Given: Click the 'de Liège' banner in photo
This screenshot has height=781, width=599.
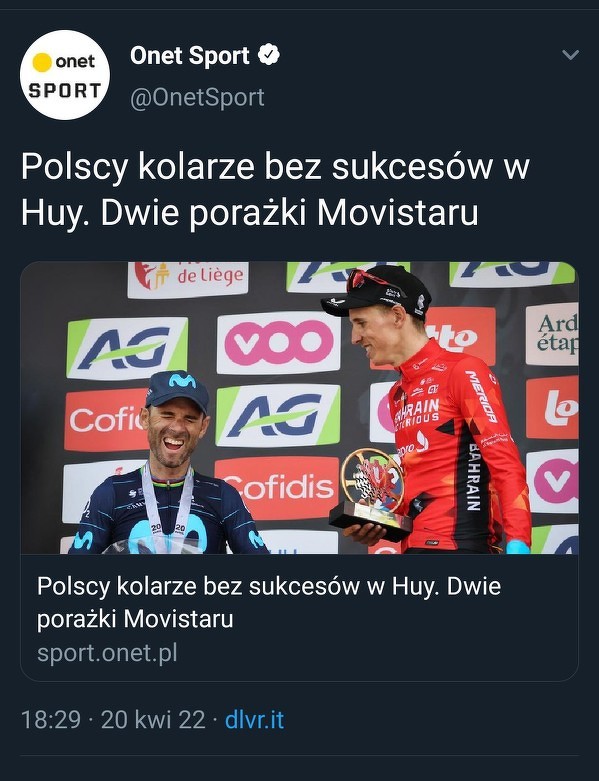Looking at the screenshot, I should [188, 279].
